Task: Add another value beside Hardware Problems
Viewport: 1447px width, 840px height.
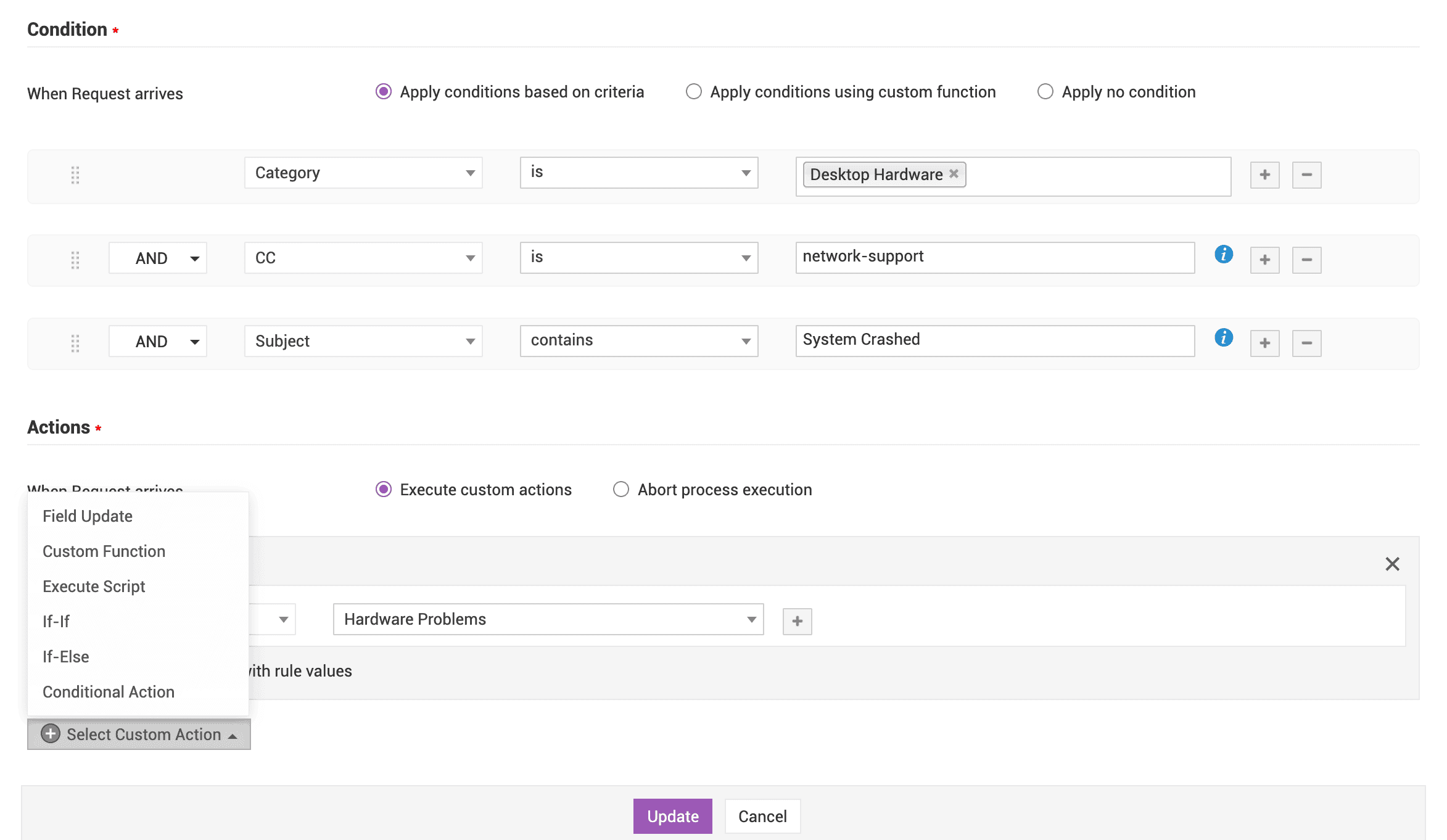Action: [x=796, y=620]
